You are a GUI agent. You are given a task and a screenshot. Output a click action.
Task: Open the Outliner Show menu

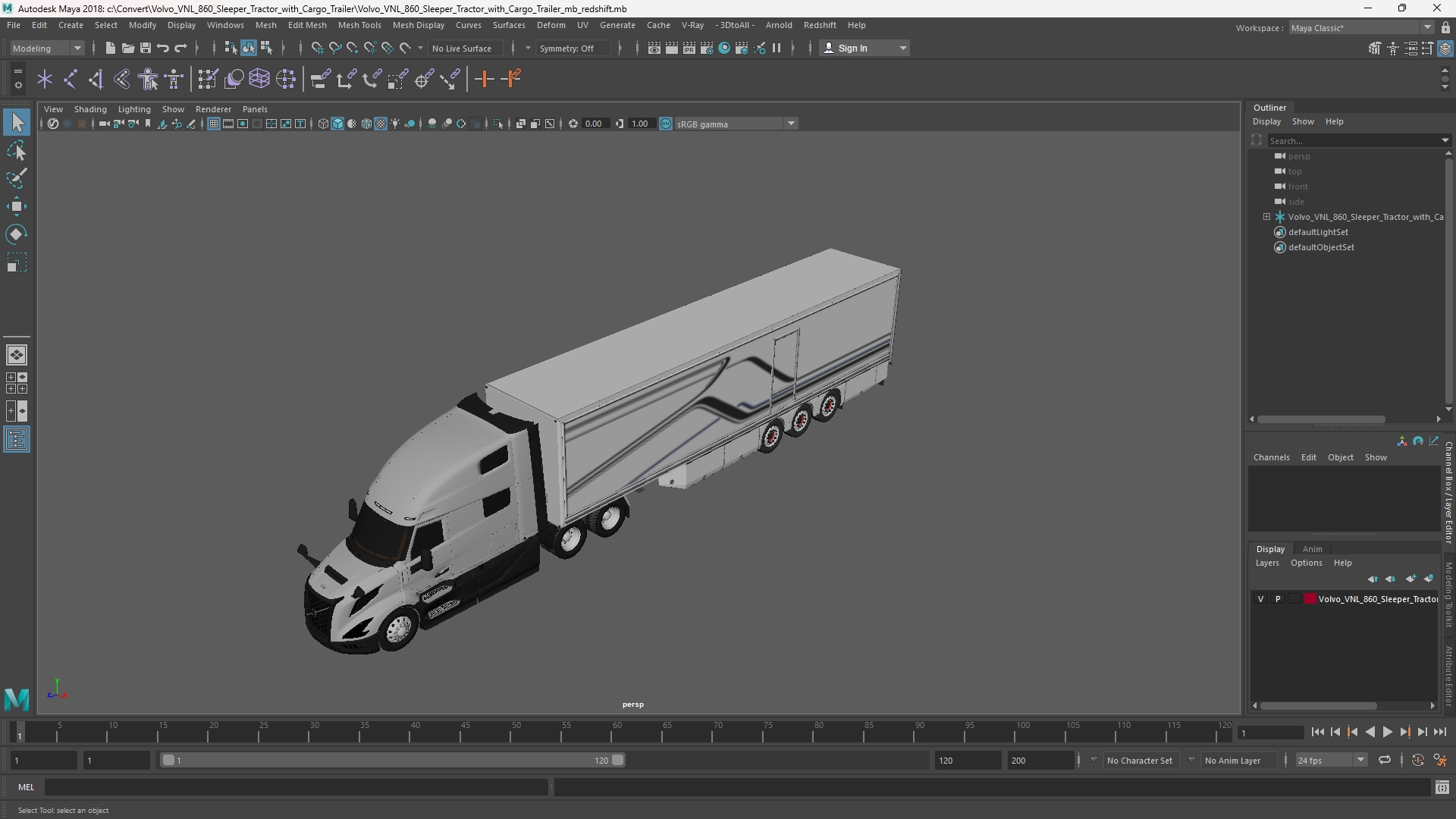pyautogui.click(x=1303, y=121)
